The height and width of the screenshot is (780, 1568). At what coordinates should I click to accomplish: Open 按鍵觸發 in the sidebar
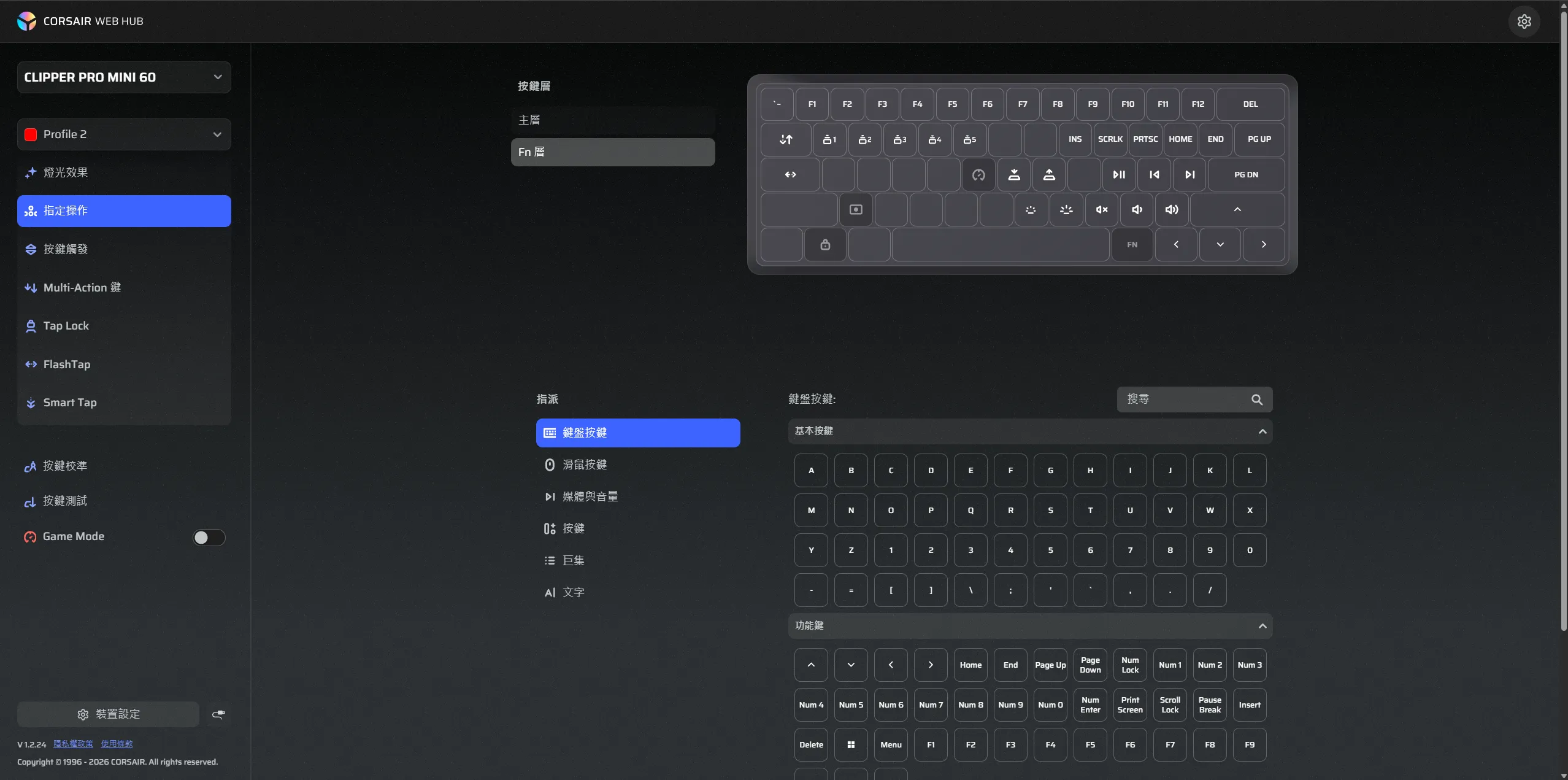124,249
